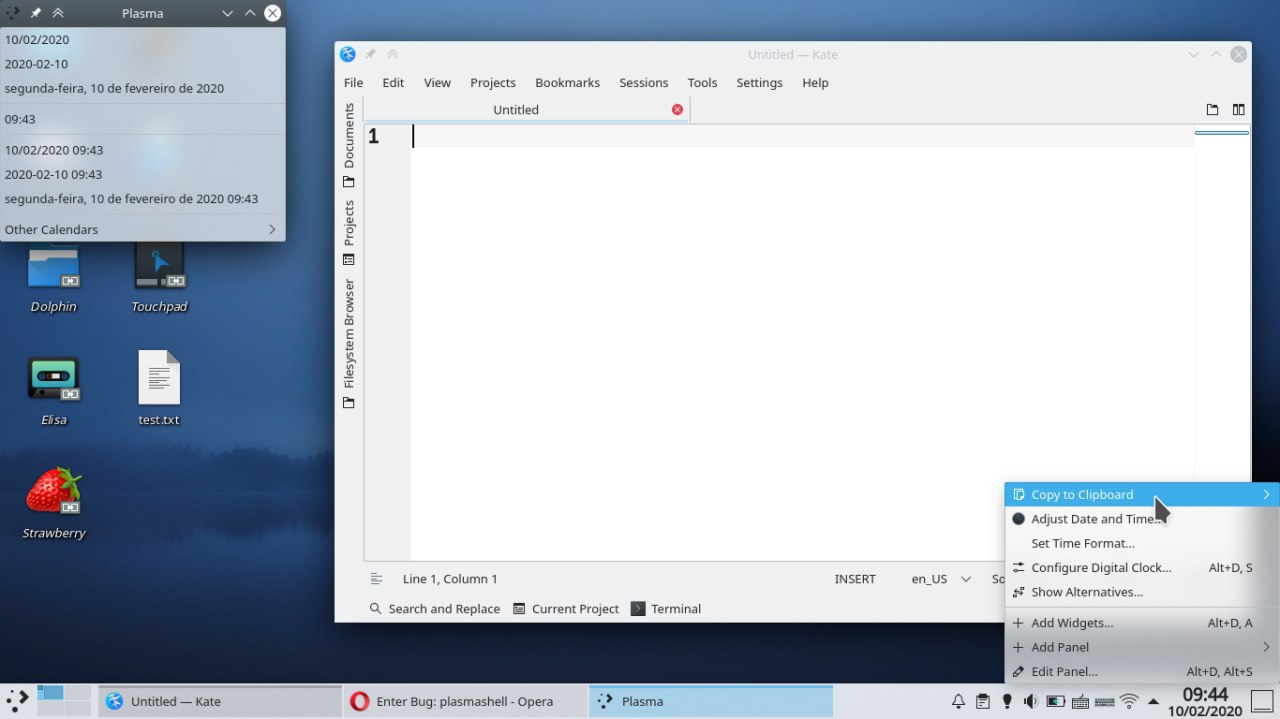Open the notifications bell in system tray
This screenshot has width=1280, height=719.
(958, 701)
